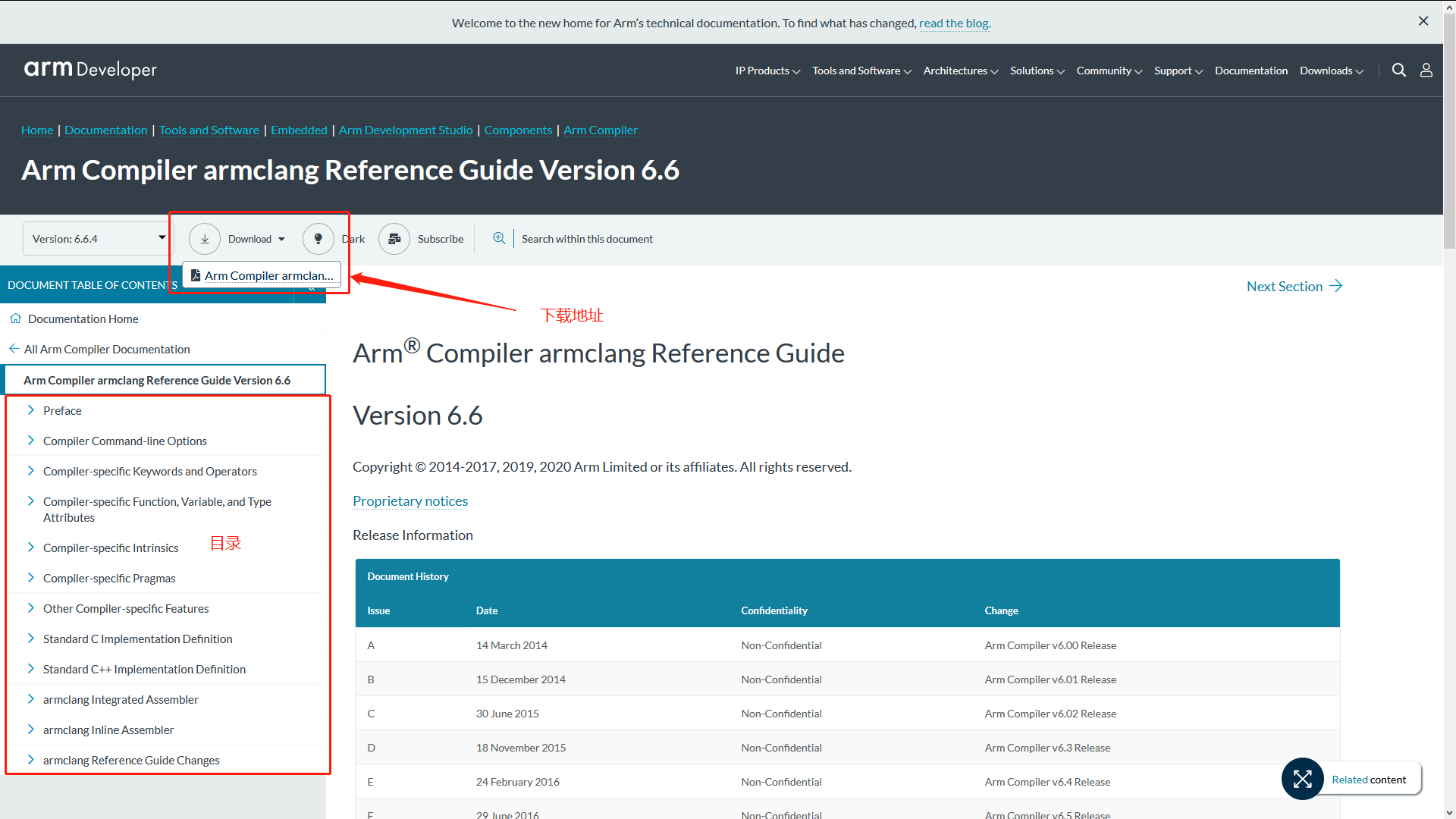Open Downloads menu

(1332, 71)
